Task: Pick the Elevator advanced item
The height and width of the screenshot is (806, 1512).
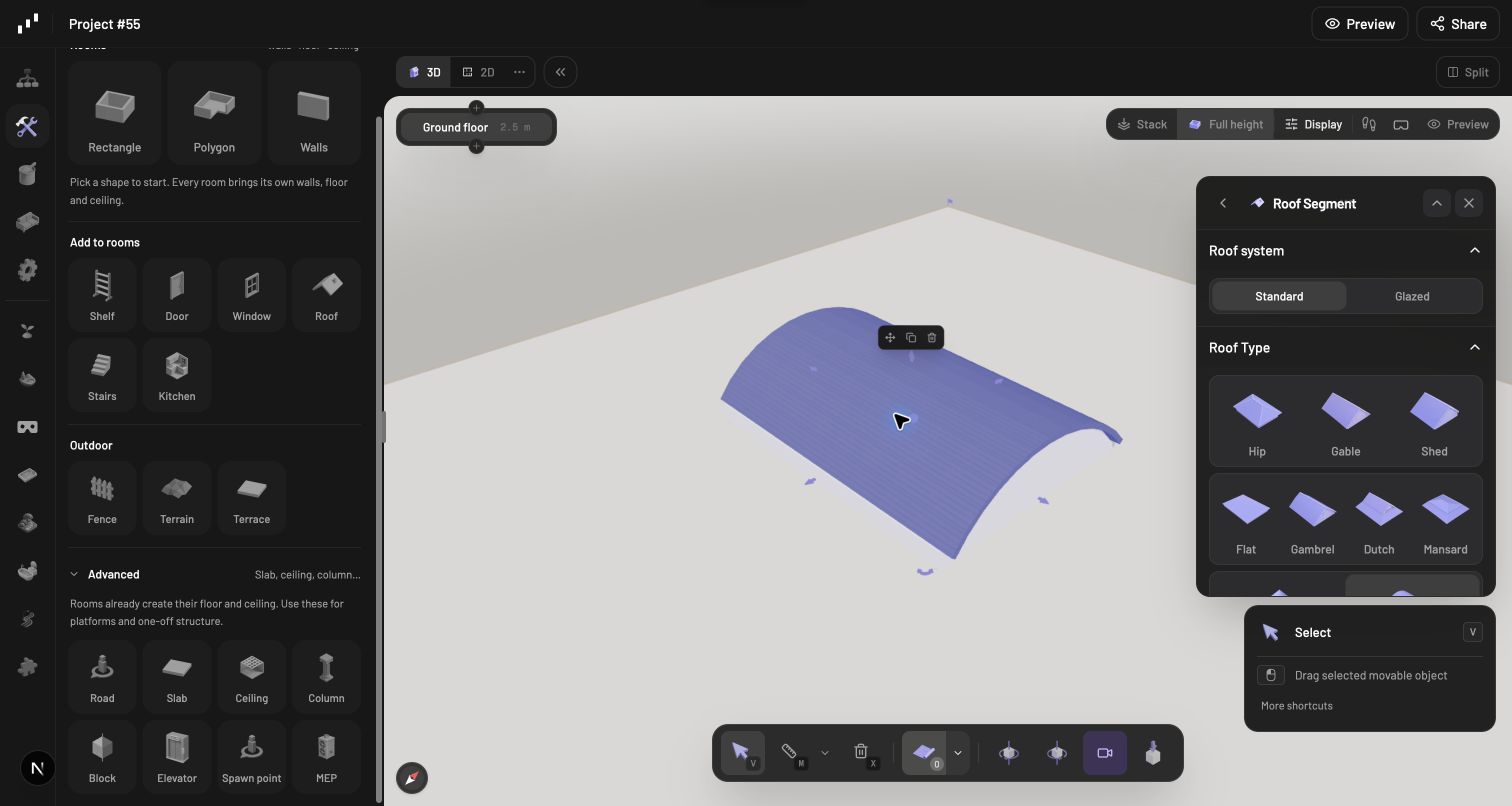Action: click(177, 756)
